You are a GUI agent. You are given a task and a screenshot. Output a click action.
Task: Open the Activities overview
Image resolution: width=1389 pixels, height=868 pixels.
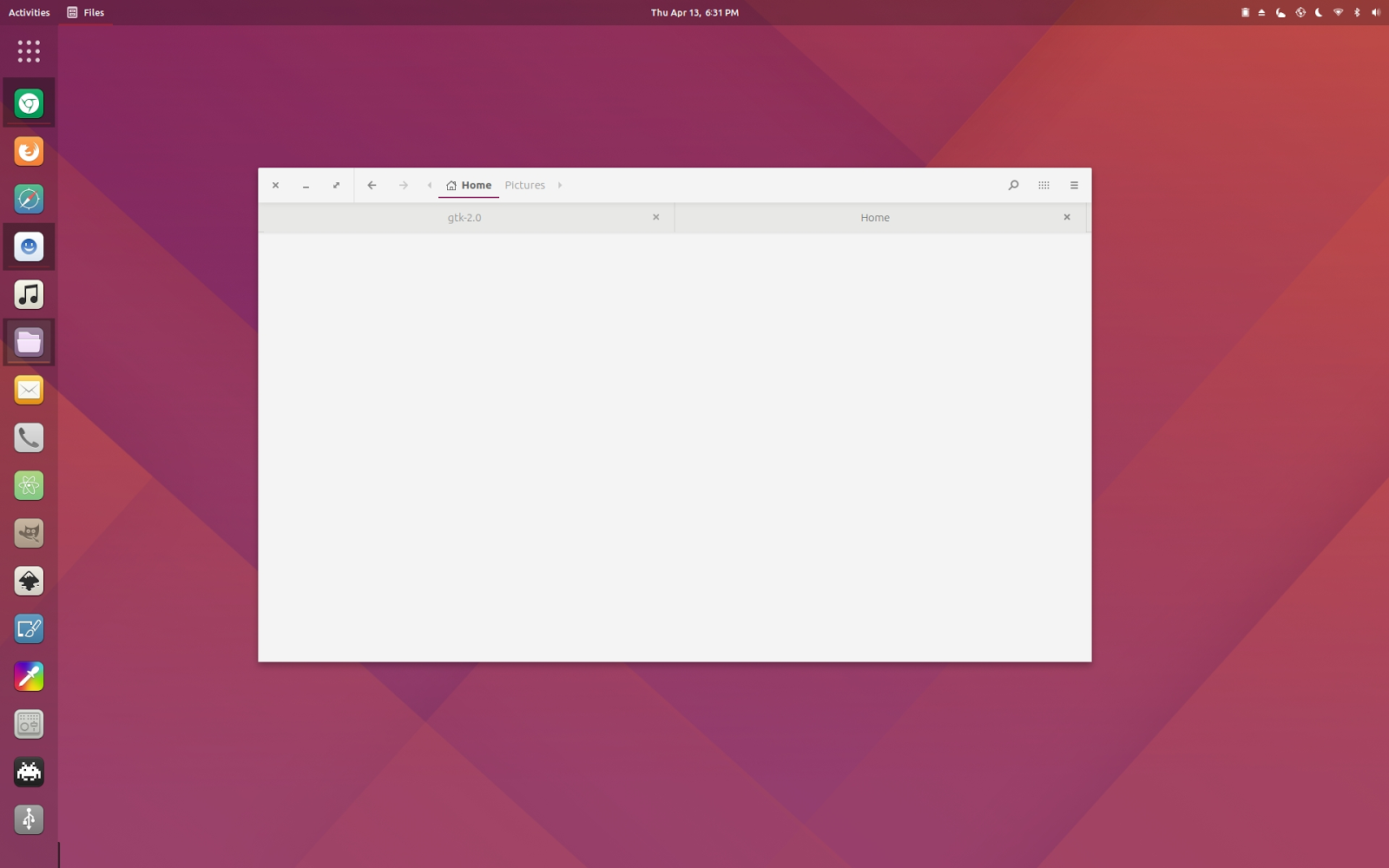click(x=29, y=12)
